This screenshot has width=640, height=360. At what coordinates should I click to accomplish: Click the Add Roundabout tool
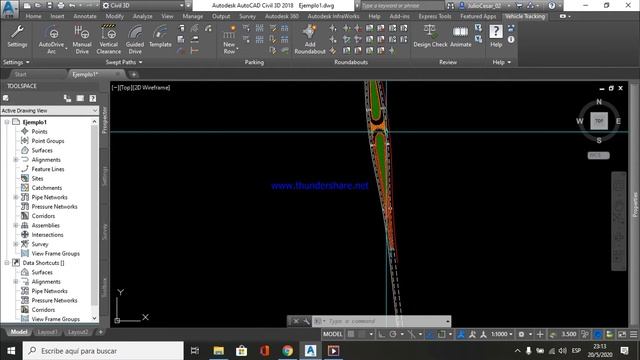click(310, 39)
